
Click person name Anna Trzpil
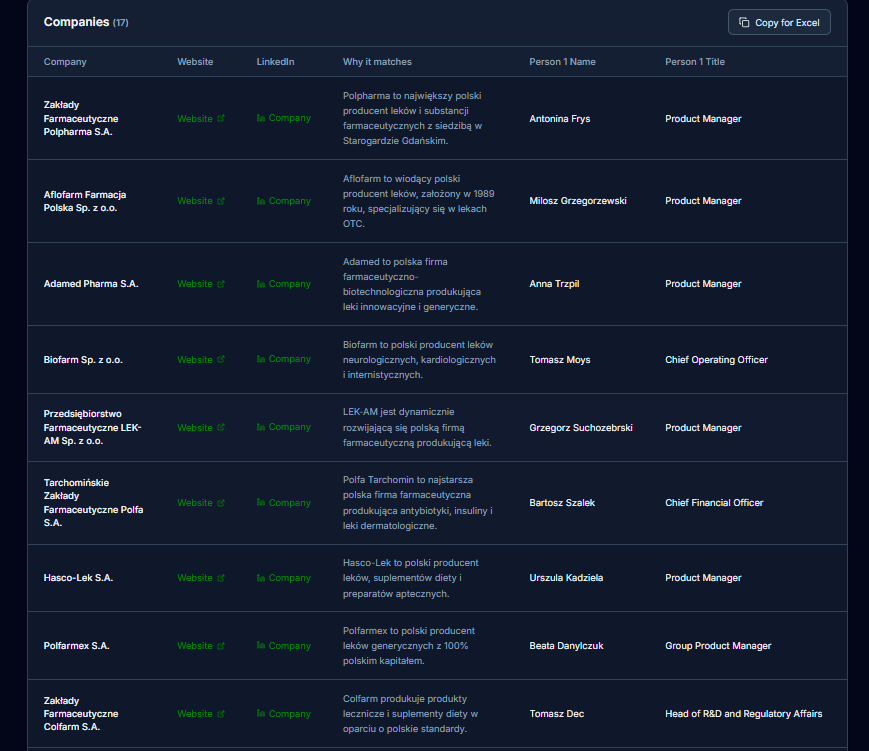click(554, 284)
